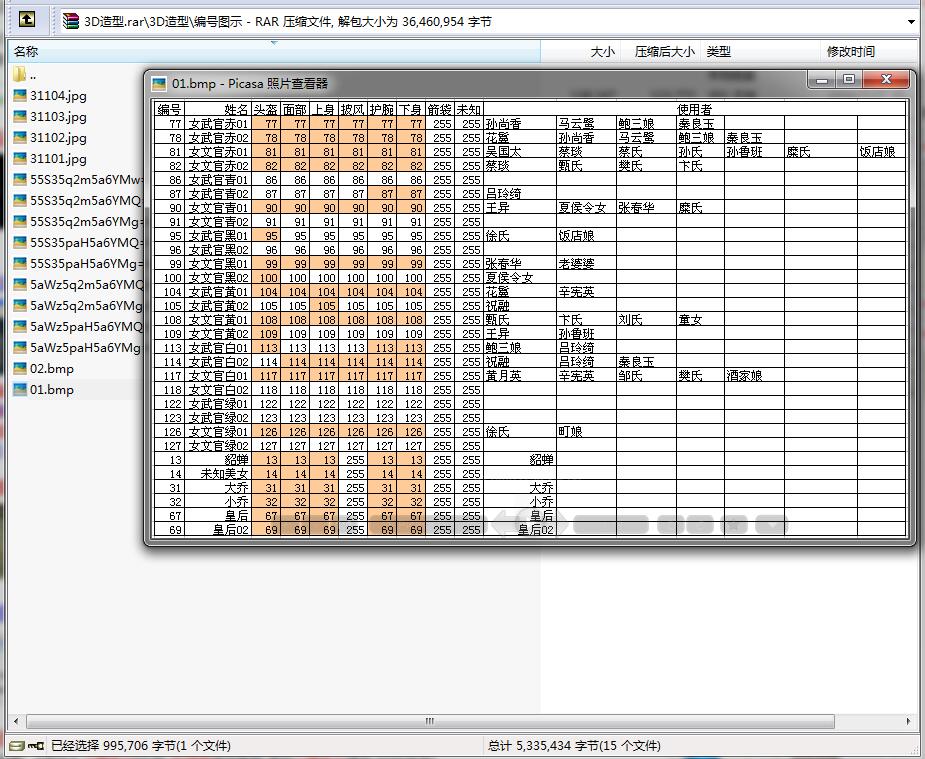Screen dimensions: 925x759
Task: Click the 压缩后大小 column header
Action: [664, 51]
